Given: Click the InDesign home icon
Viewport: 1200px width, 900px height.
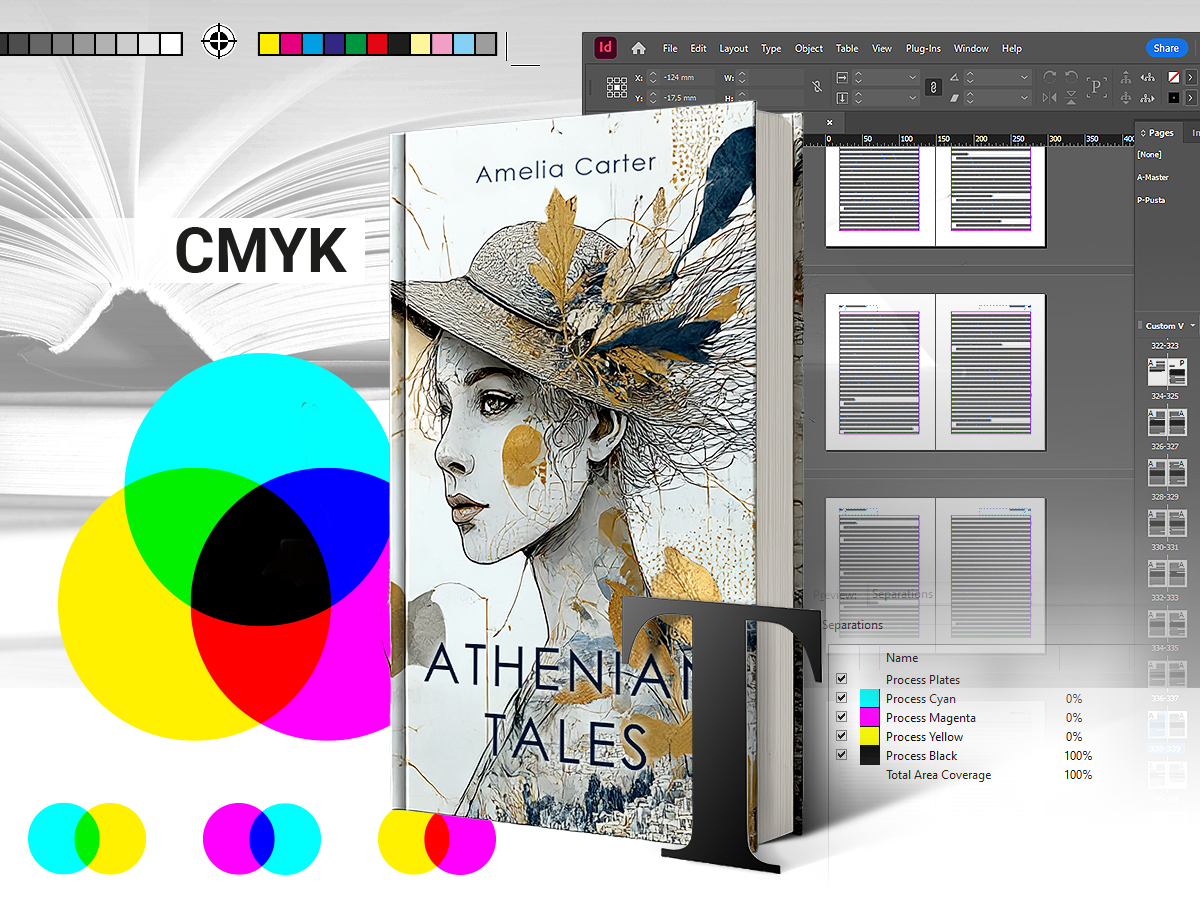Looking at the screenshot, I should (637, 48).
